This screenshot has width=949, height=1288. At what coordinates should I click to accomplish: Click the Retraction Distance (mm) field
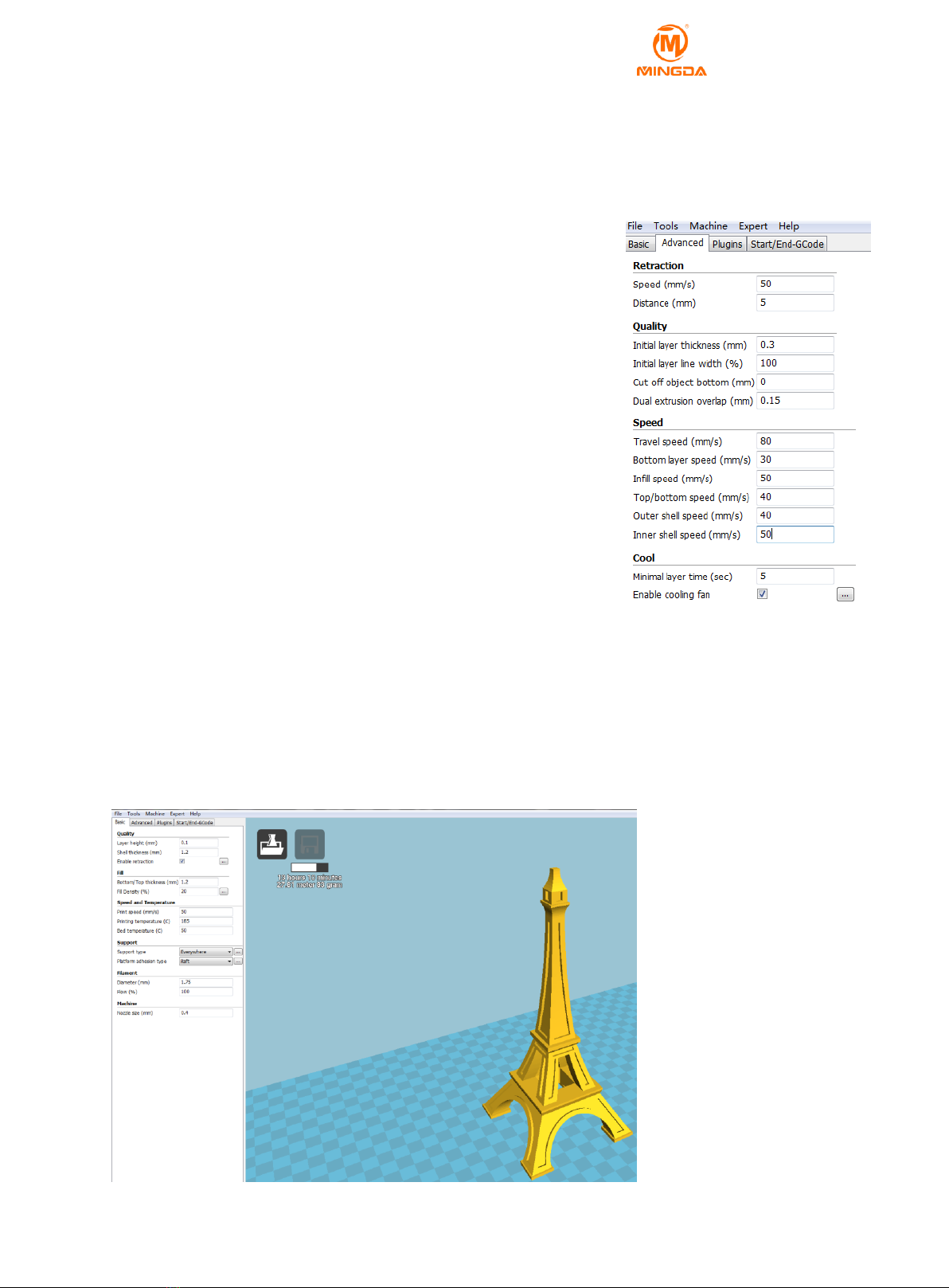point(795,303)
